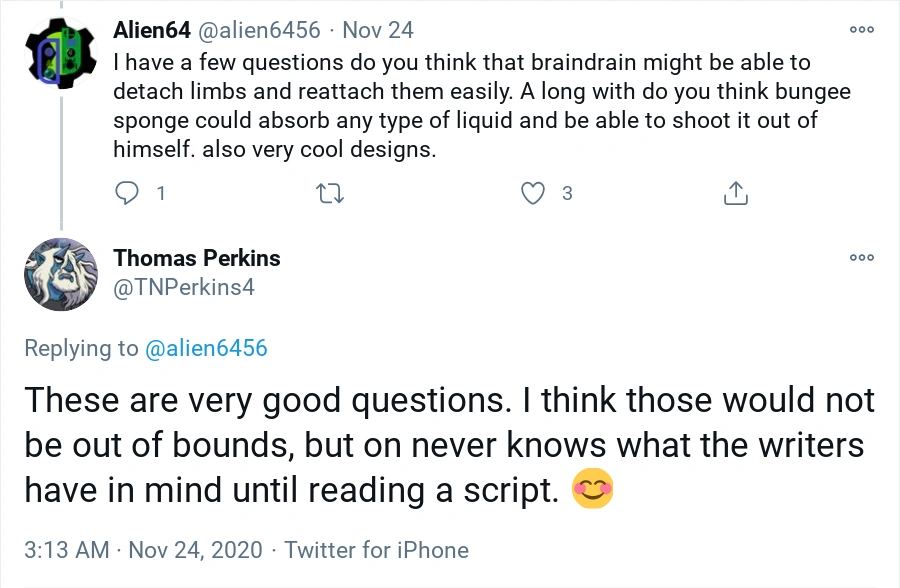Open more options for Thomas Perkins' tweet

861,258
